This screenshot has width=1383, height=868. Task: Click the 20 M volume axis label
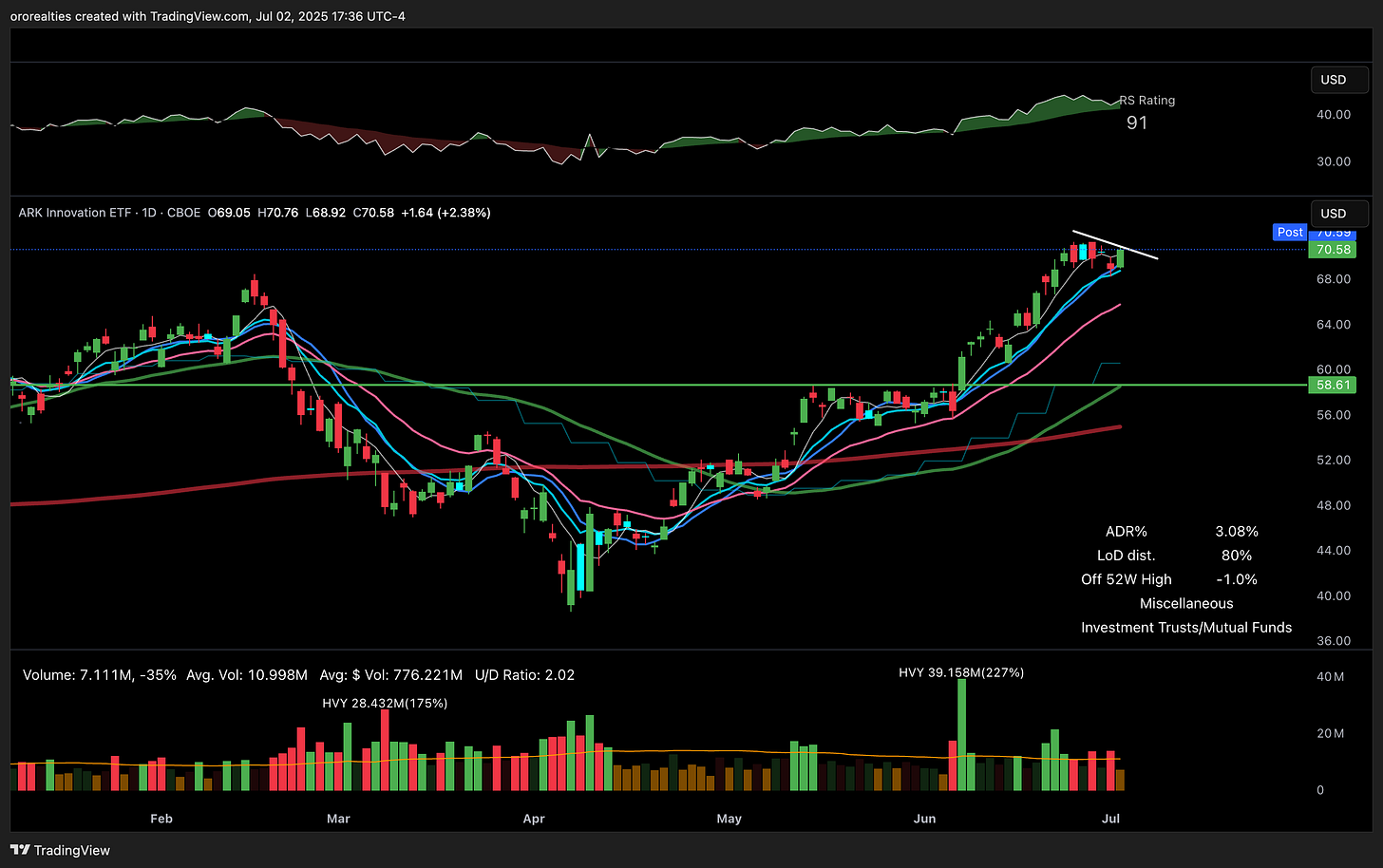tap(1330, 733)
